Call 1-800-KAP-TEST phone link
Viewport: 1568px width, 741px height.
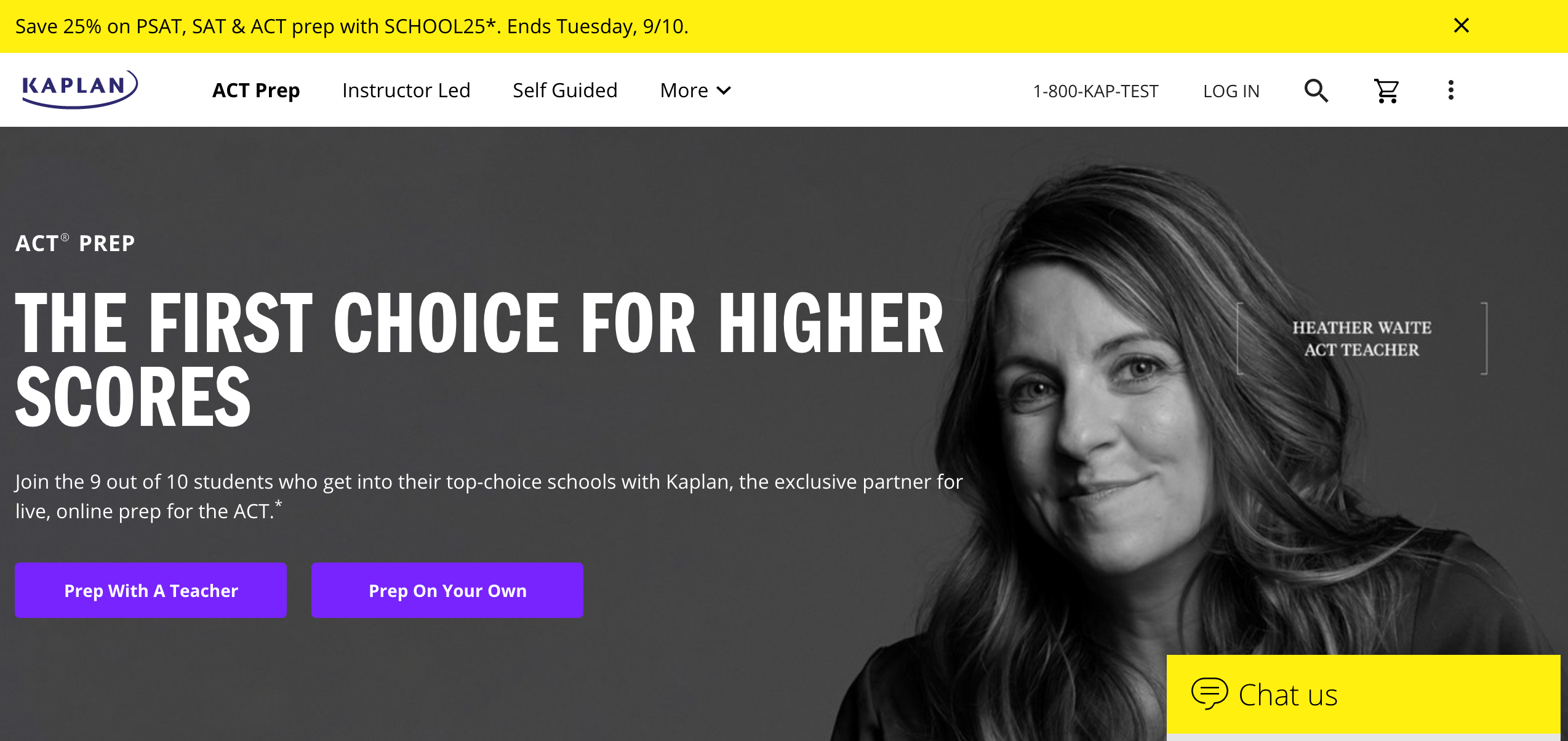[x=1095, y=91]
